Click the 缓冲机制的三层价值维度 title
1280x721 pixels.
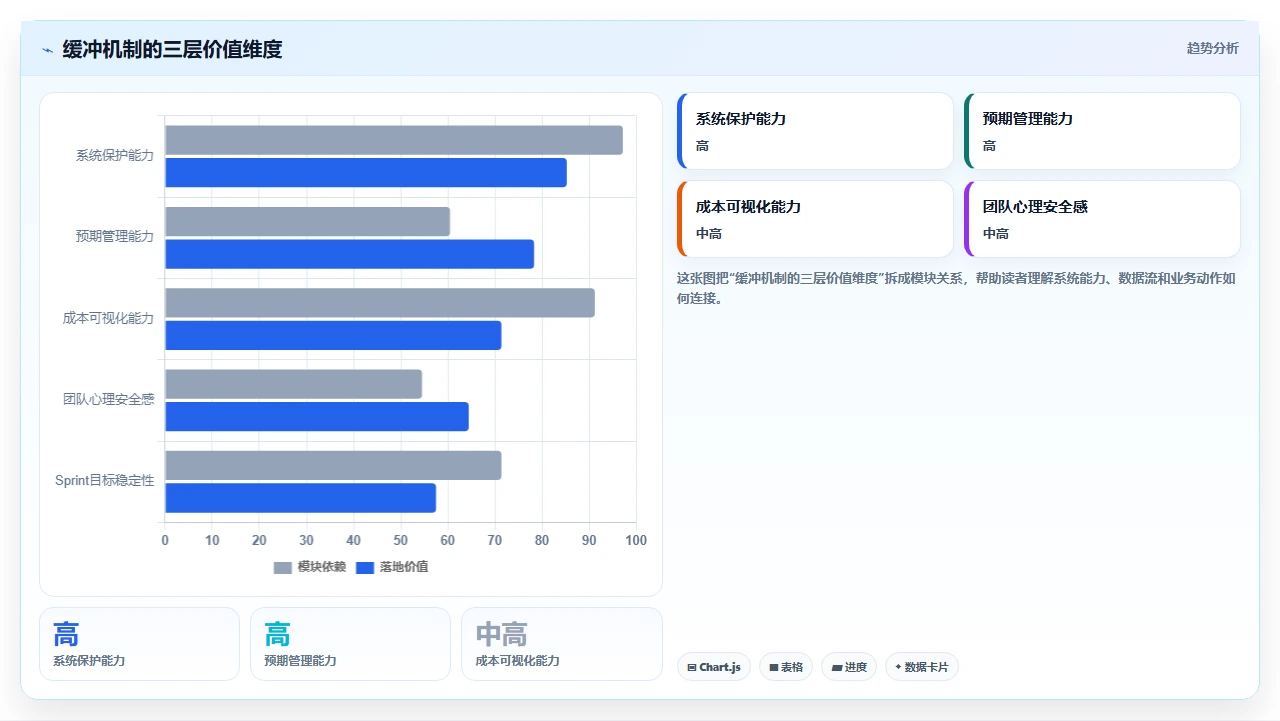(172, 49)
